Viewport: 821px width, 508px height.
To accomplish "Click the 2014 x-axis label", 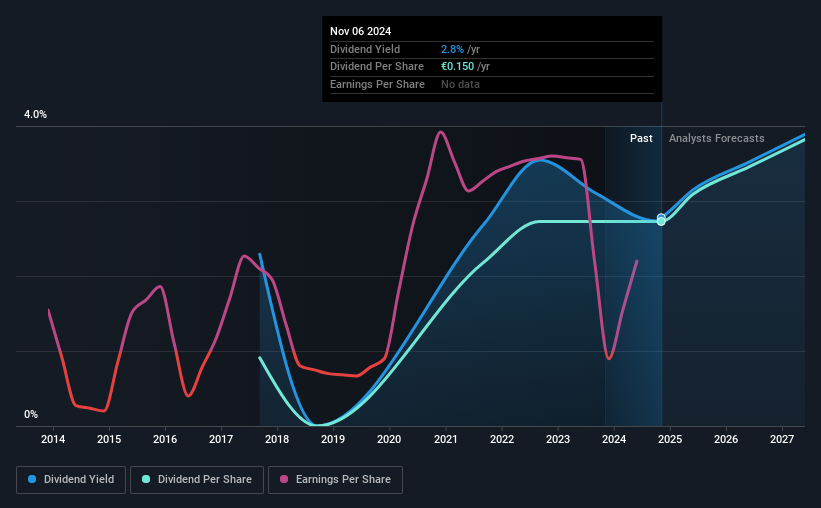I will coord(53,439).
